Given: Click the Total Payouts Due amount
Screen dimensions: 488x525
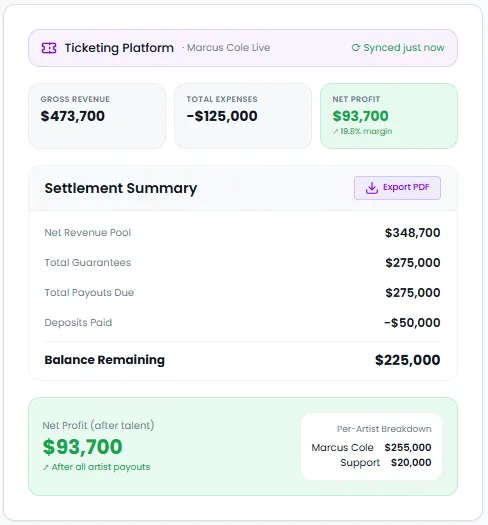Looking at the screenshot, I should pos(413,293).
